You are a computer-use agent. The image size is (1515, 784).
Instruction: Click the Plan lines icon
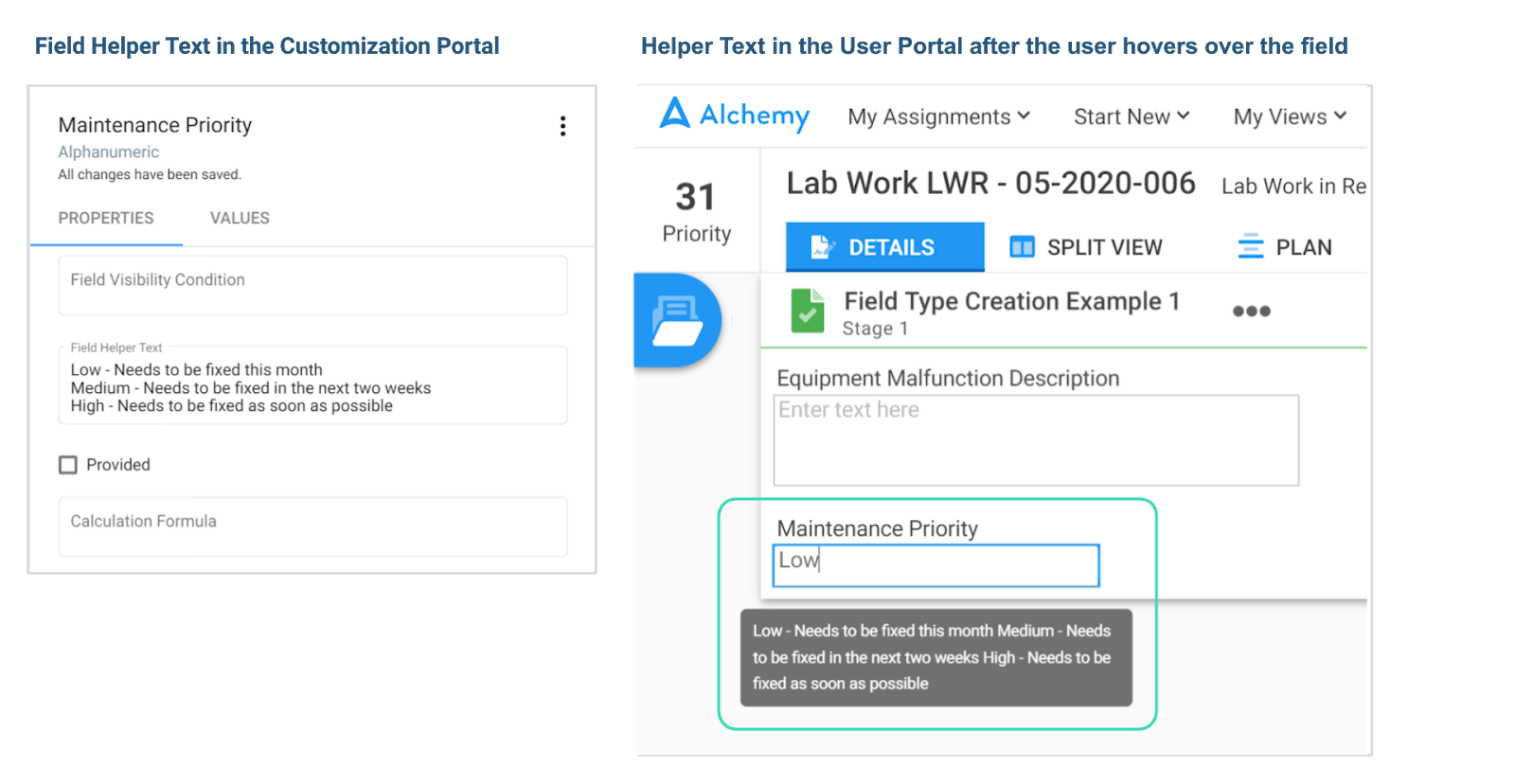point(1251,246)
